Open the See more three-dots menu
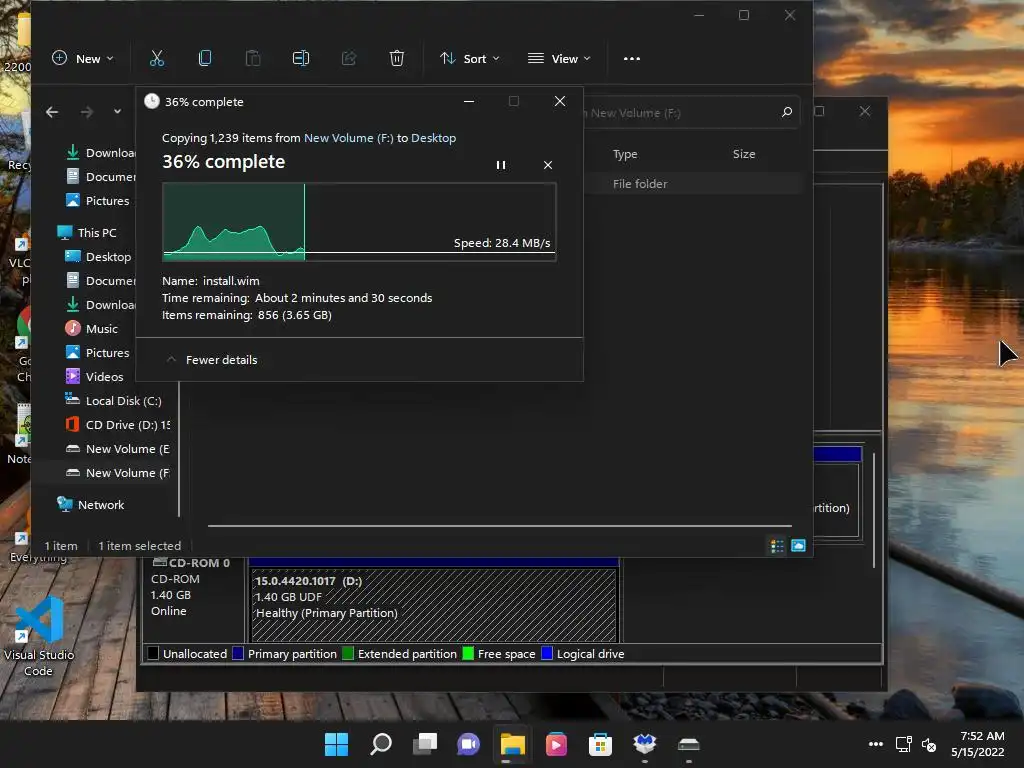 632,58
